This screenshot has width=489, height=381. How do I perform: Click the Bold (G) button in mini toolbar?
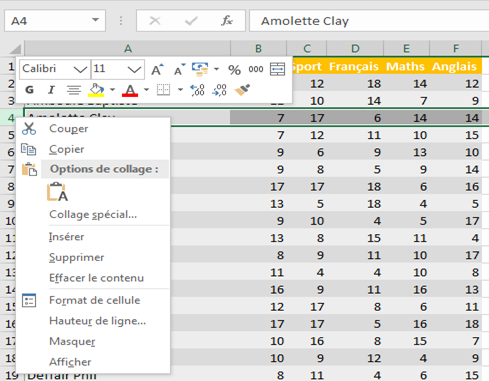coord(29,90)
